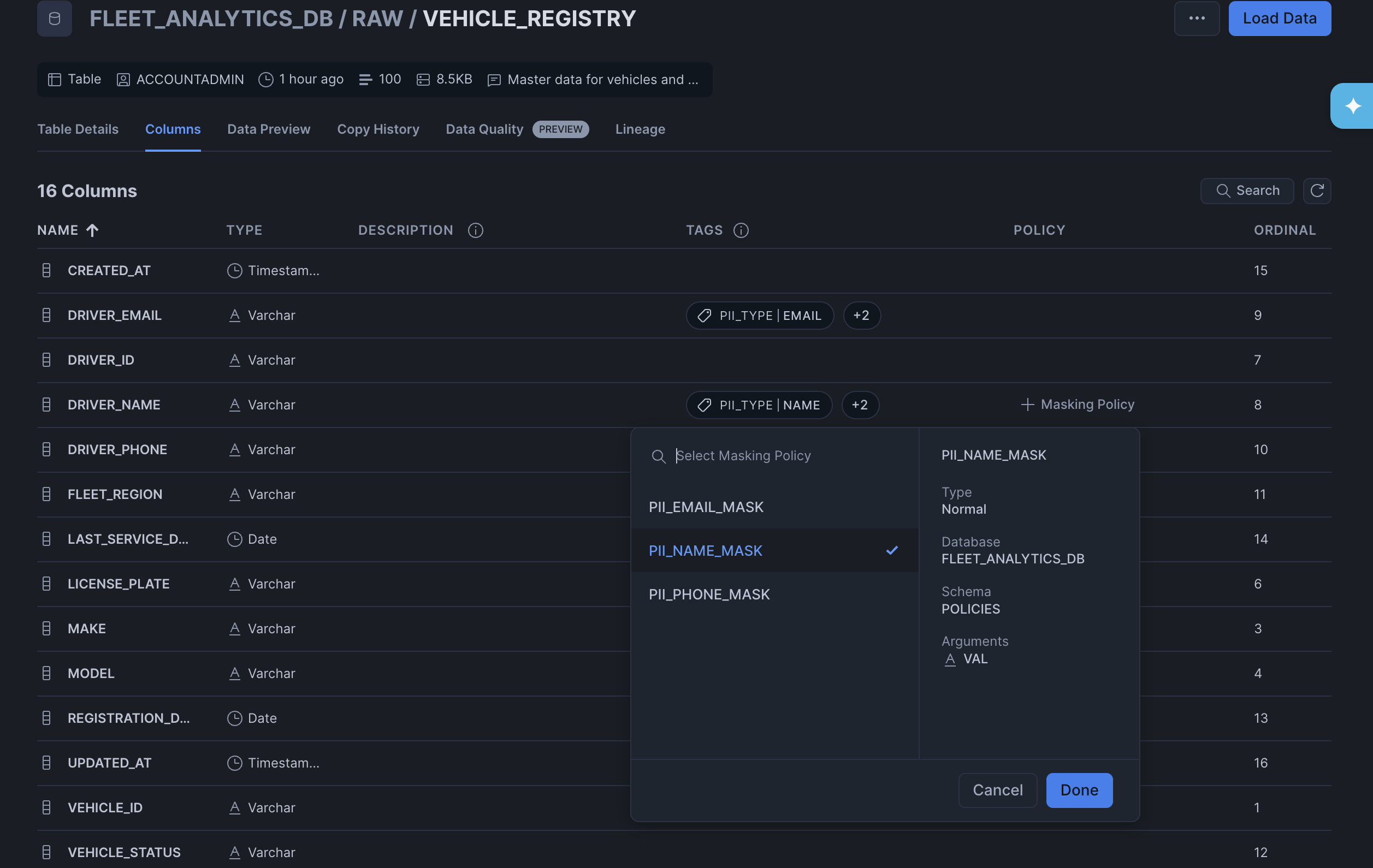Click the sparkle AI assistant icon

point(1352,106)
